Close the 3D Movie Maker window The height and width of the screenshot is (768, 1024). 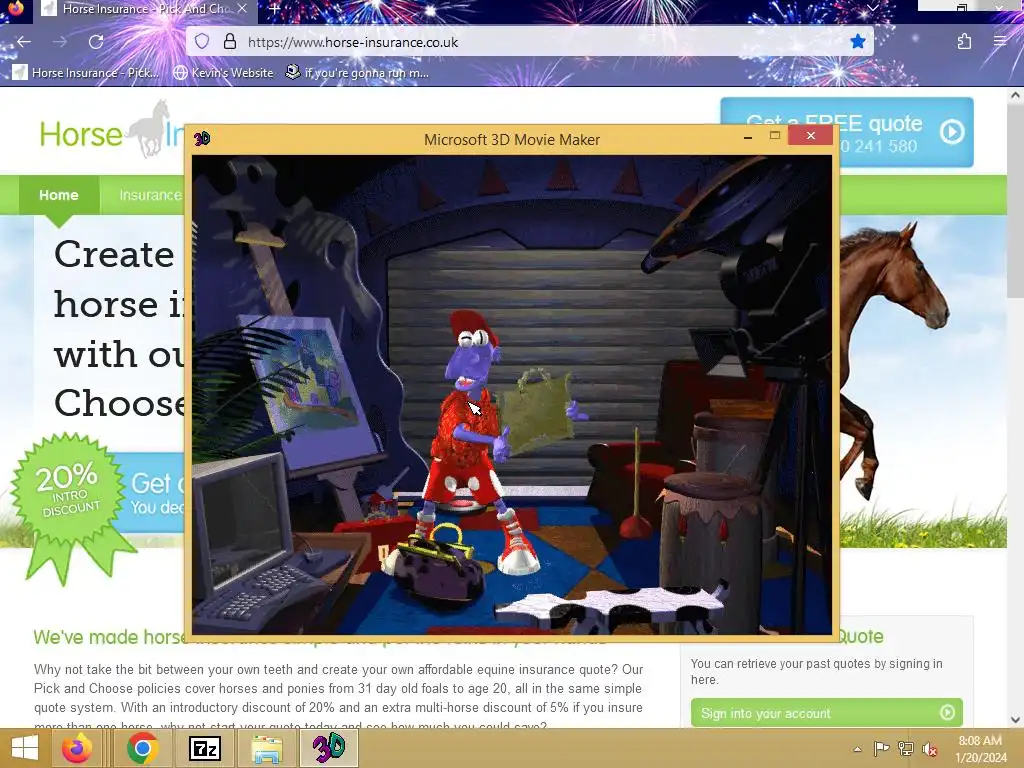point(810,135)
